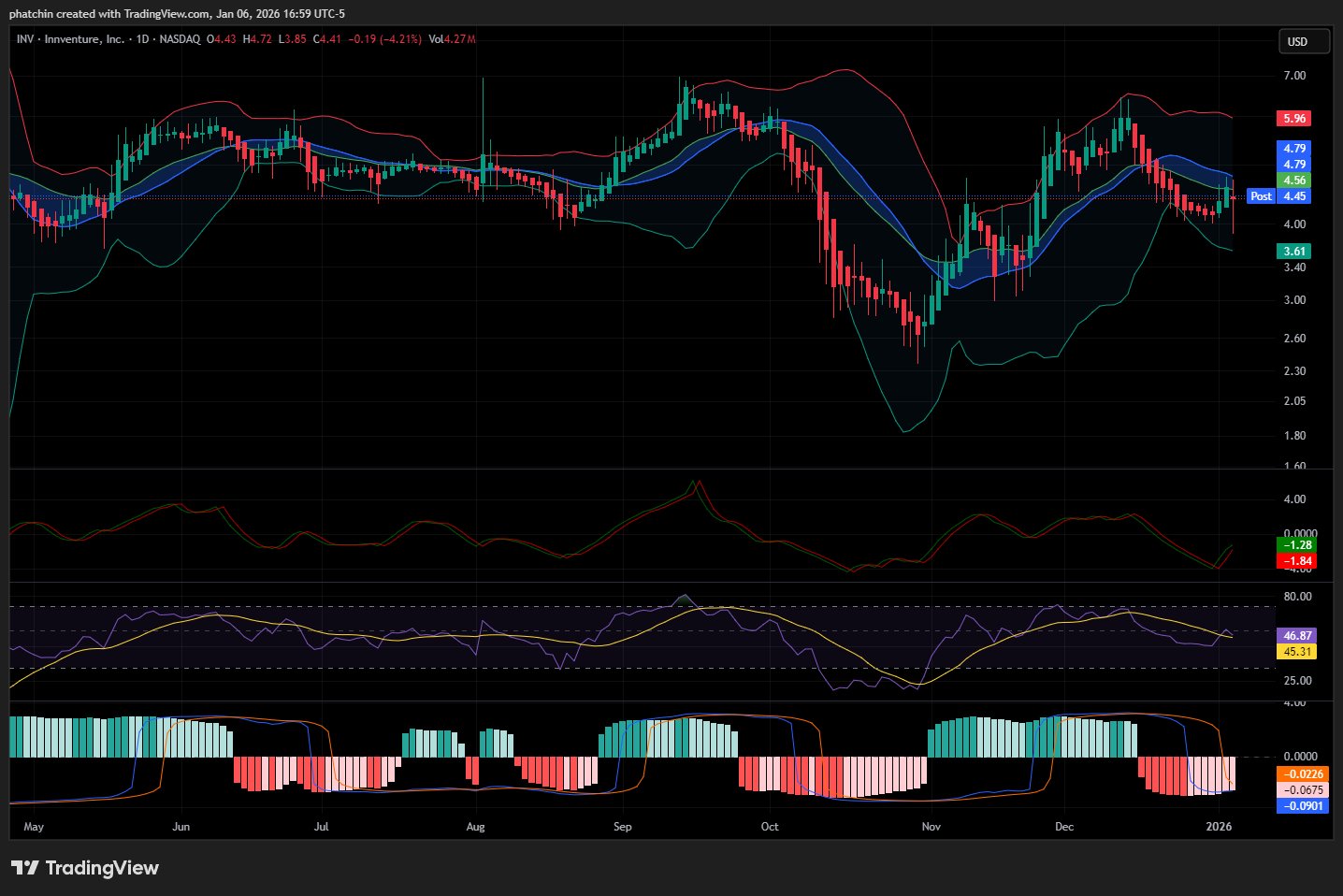Screen dimensions: 1343x896
Task: Click the Sep label on time axis
Action: click(622, 827)
